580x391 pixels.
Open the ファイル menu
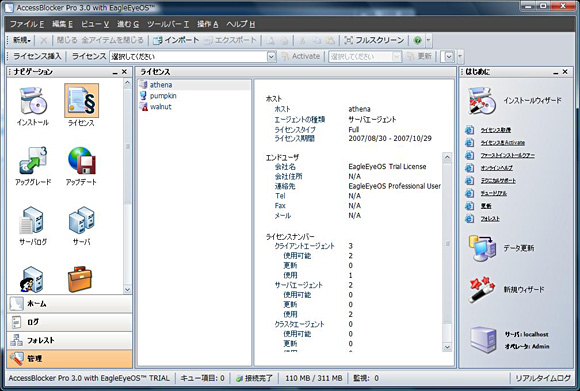(x=27, y=24)
